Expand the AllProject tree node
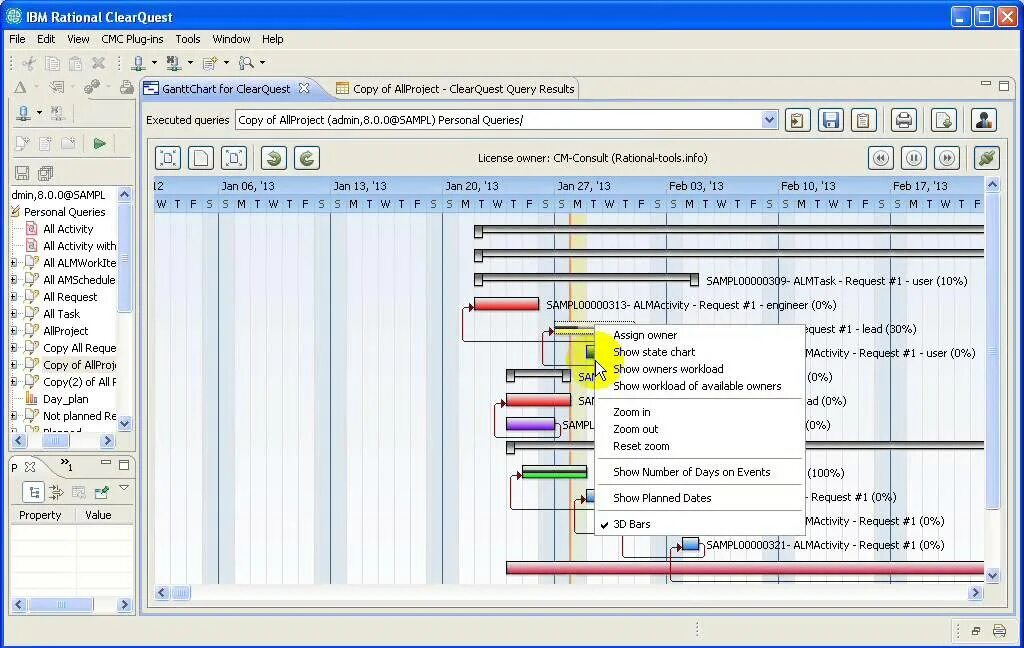 [x=14, y=331]
